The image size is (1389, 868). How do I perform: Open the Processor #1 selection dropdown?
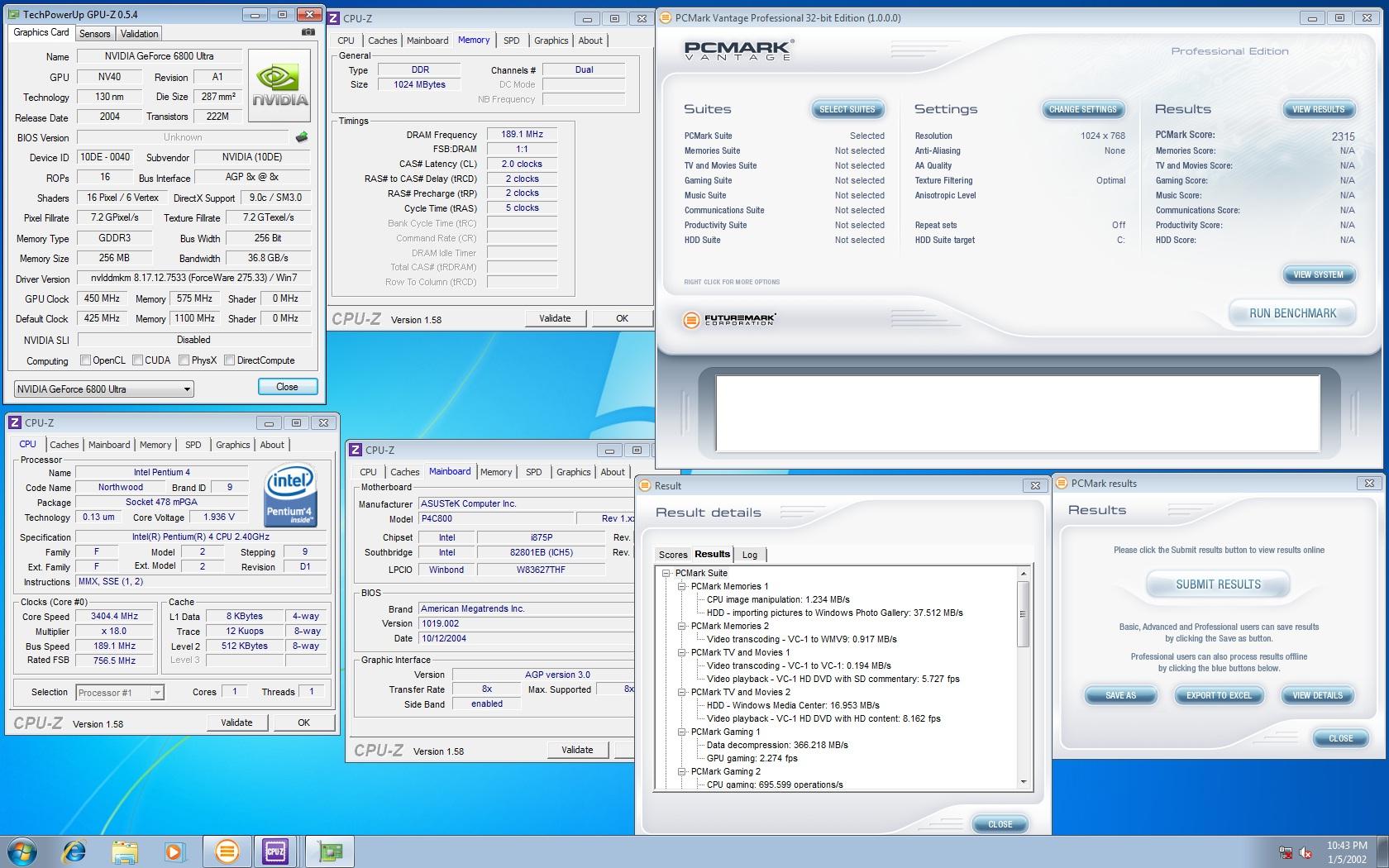[x=120, y=693]
